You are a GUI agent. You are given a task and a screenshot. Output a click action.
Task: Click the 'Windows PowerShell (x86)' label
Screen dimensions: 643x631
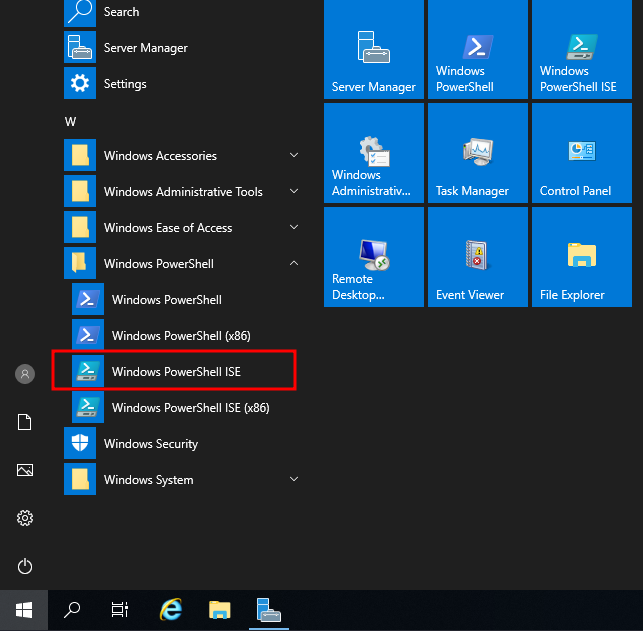coord(181,336)
